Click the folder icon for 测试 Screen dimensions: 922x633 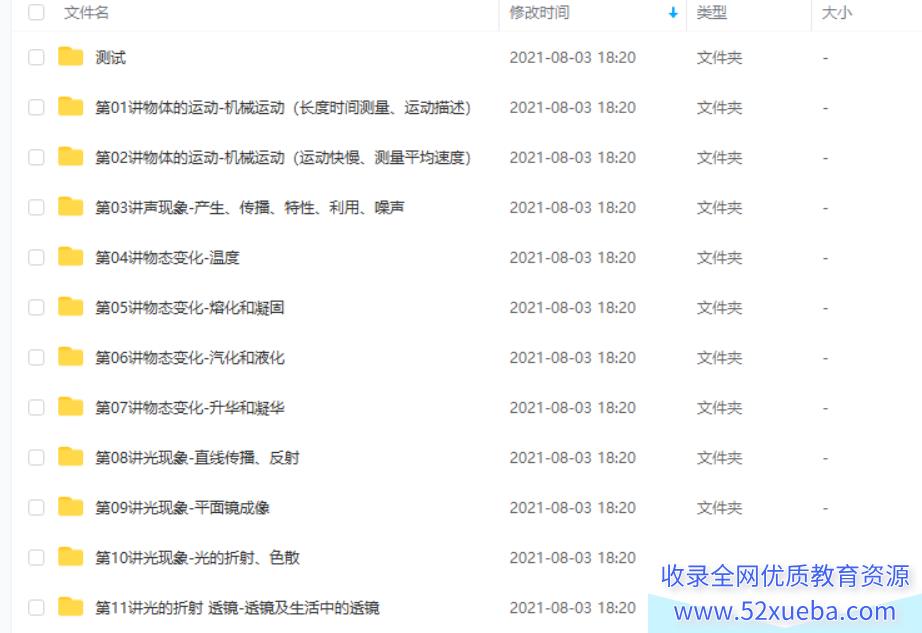tap(71, 57)
